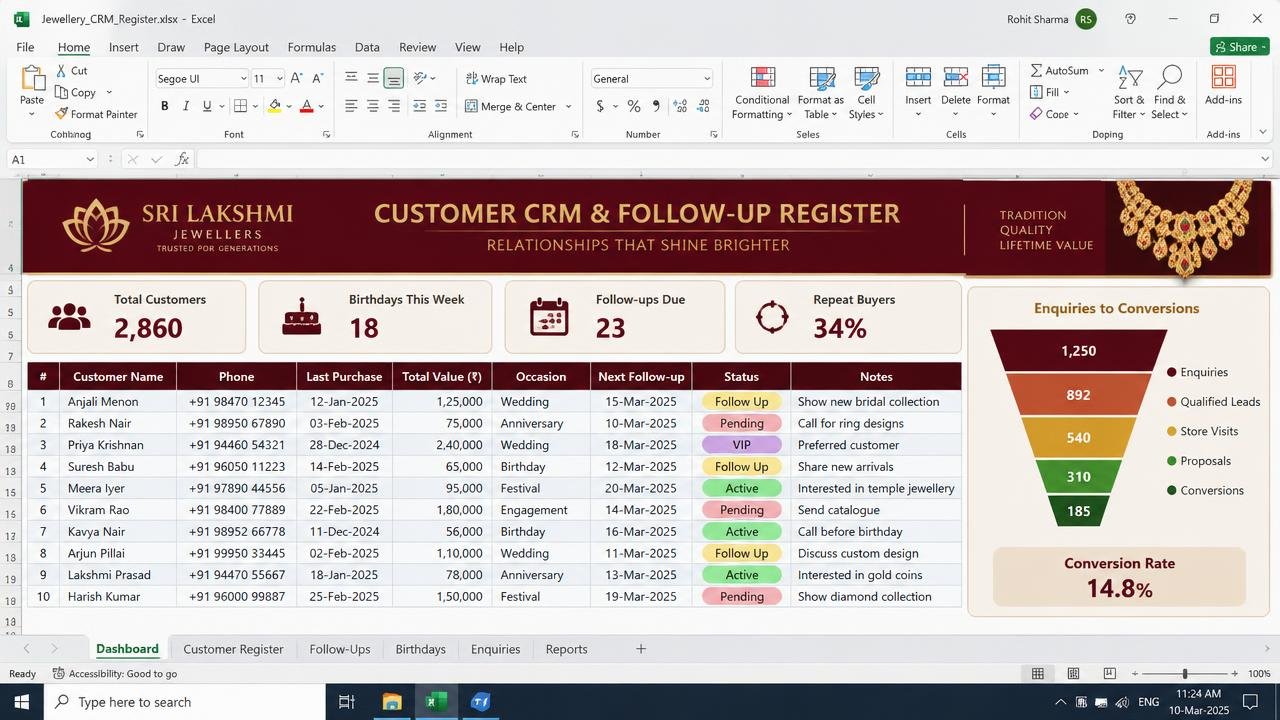
Task: Add a new sheet with plus button
Action: [641, 649]
